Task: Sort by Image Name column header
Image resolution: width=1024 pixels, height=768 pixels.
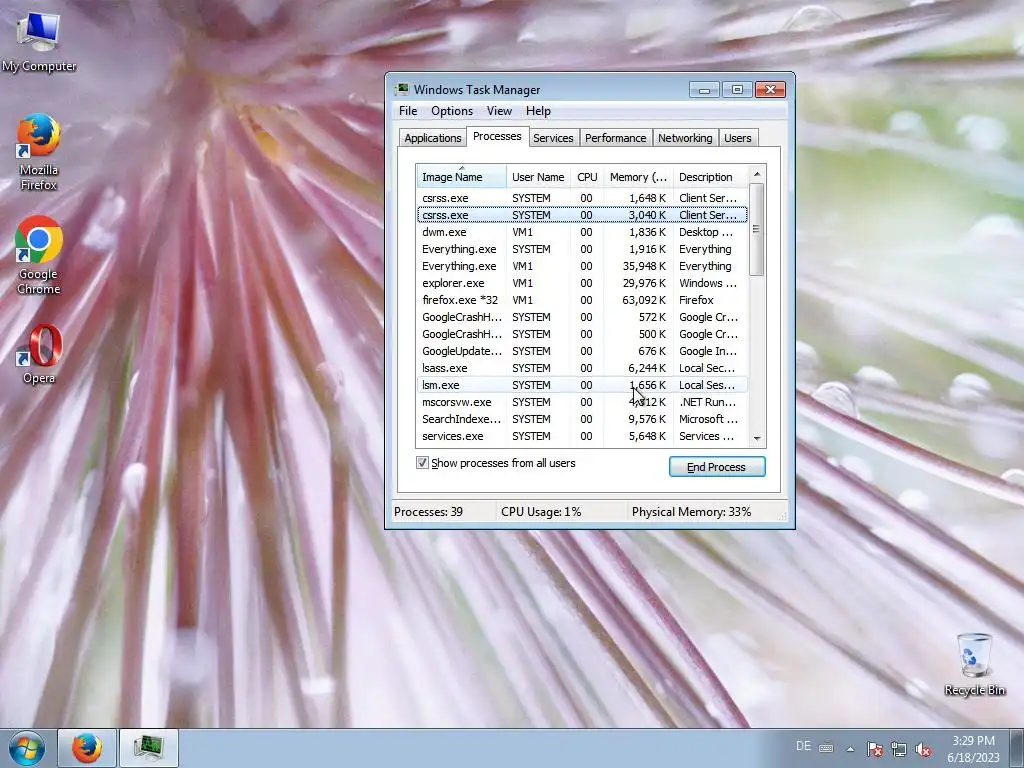Action: click(x=461, y=177)
